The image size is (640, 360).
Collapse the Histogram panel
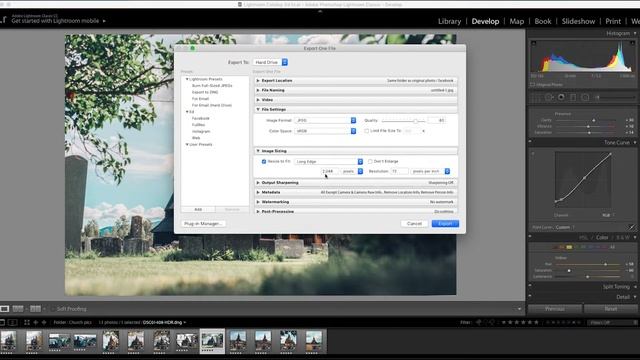tap(635, 33)
